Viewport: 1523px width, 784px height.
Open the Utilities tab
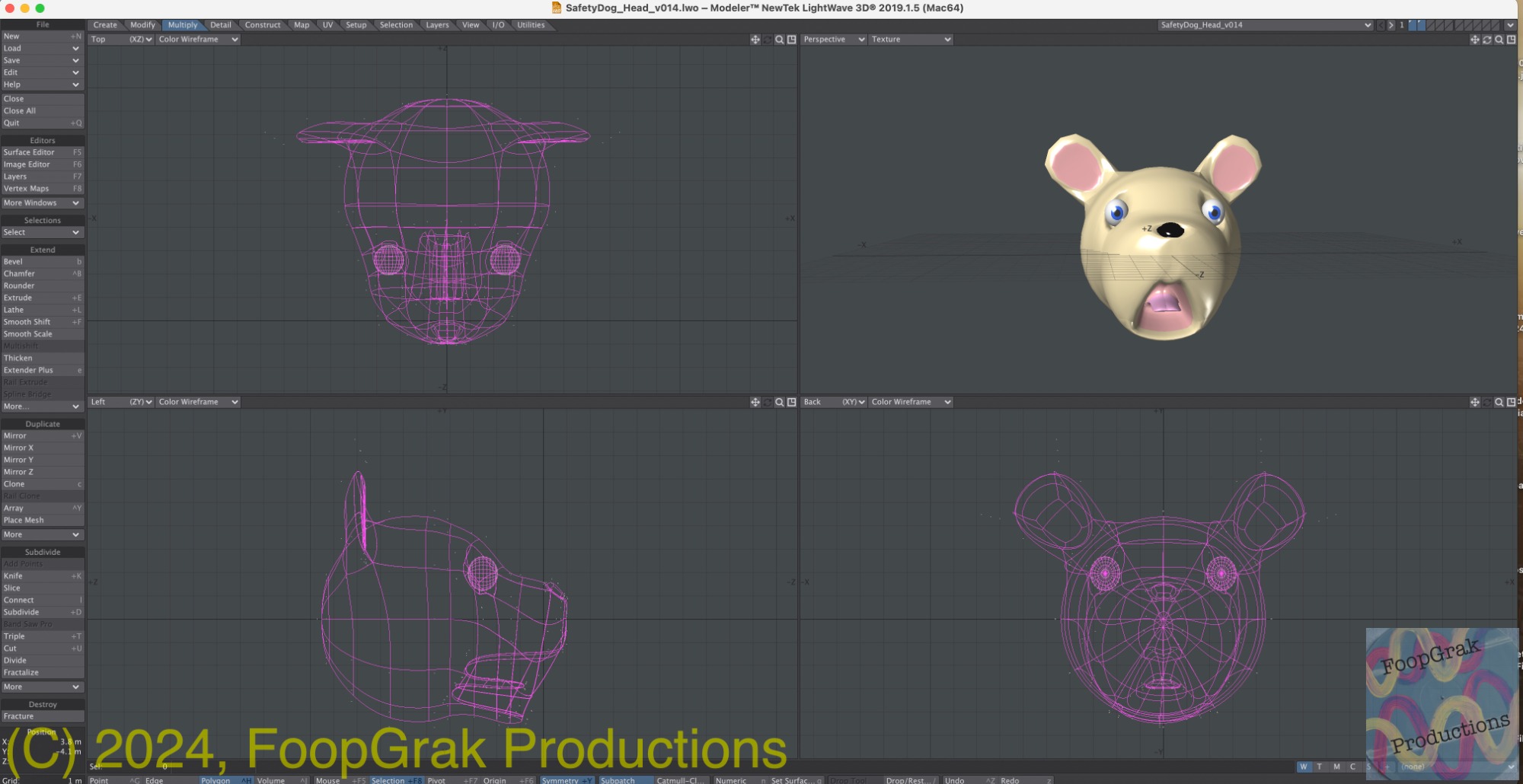pos(531,25)
